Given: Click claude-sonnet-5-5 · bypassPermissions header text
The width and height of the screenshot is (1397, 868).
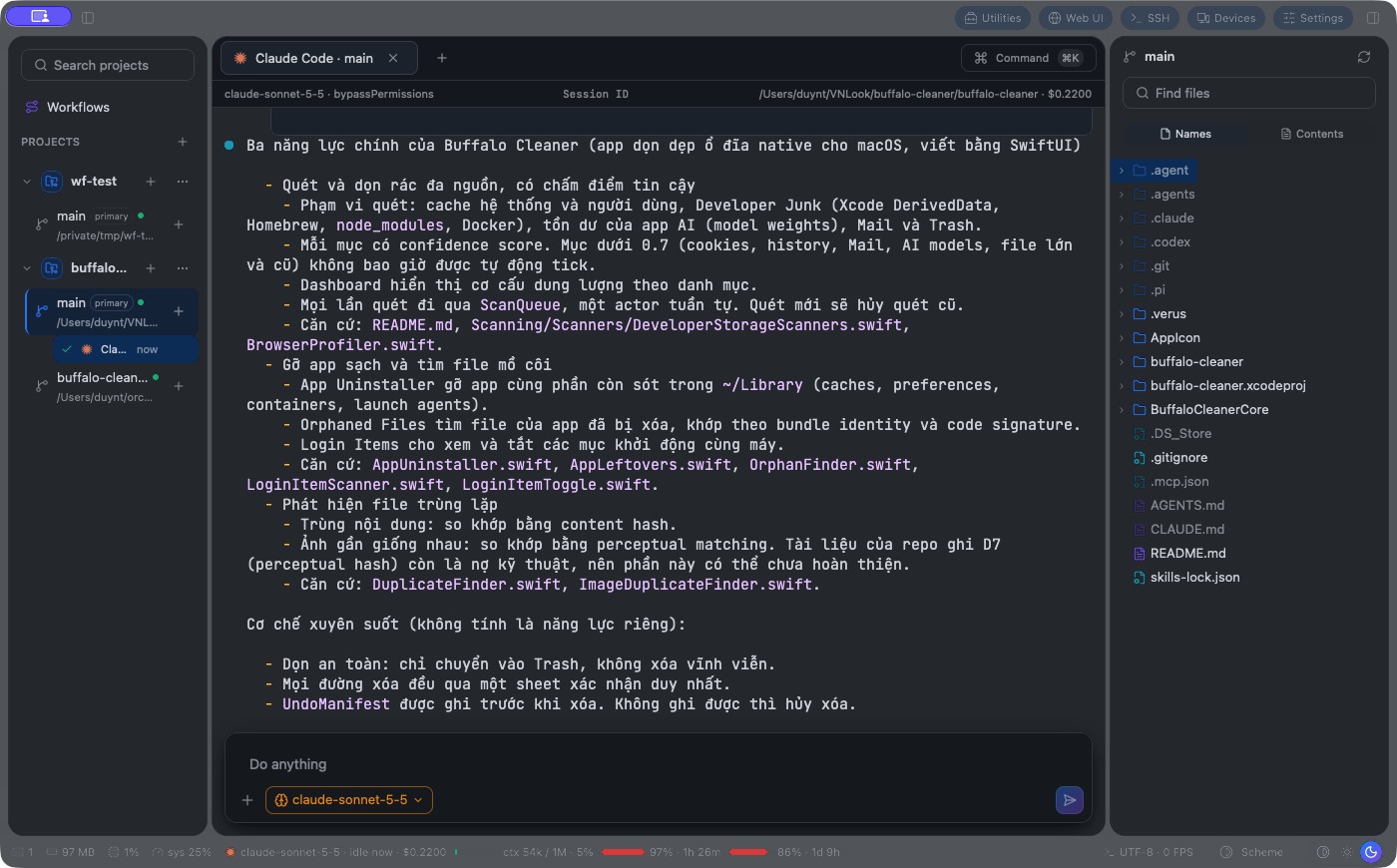Looking at the screenshot, I should point(329,94).
